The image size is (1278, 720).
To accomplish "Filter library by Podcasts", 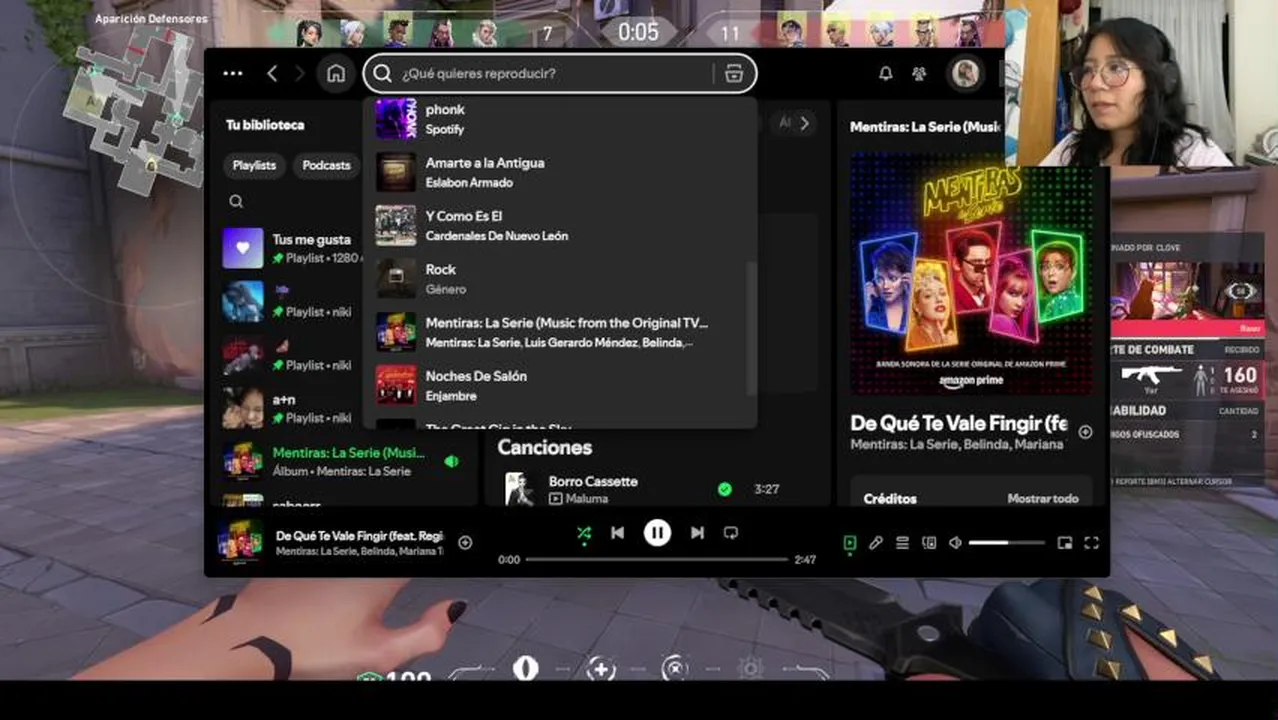I will tap(326, 165).
